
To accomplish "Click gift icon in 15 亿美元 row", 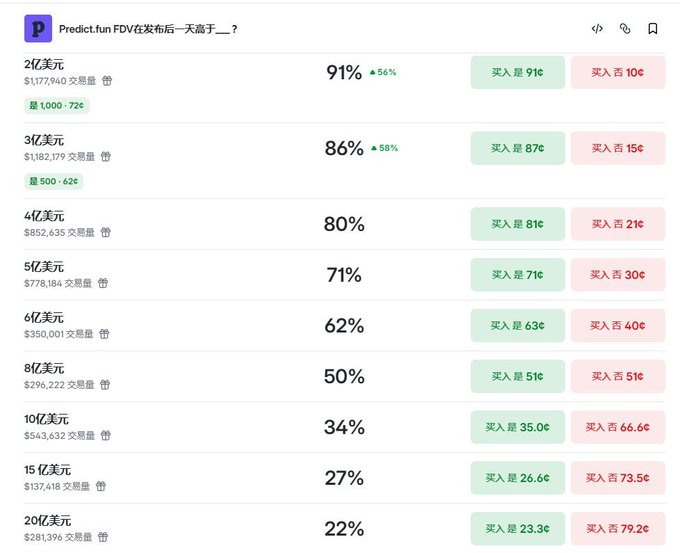I will click(101, 486).
